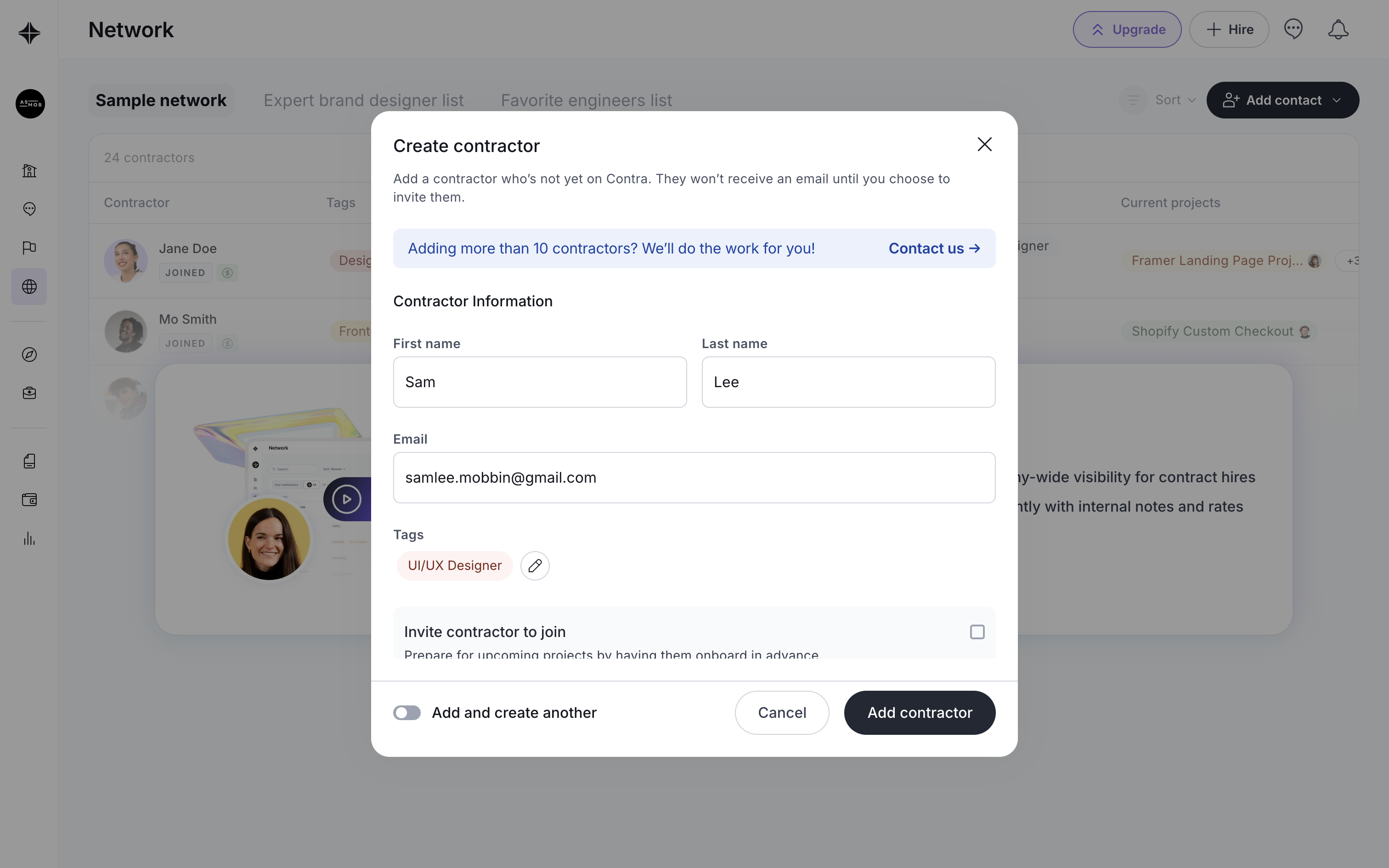Switch to Expert brand designer list tab
Image resolution: width=1389 pixels, height=868 pixels.
[363, 100]
